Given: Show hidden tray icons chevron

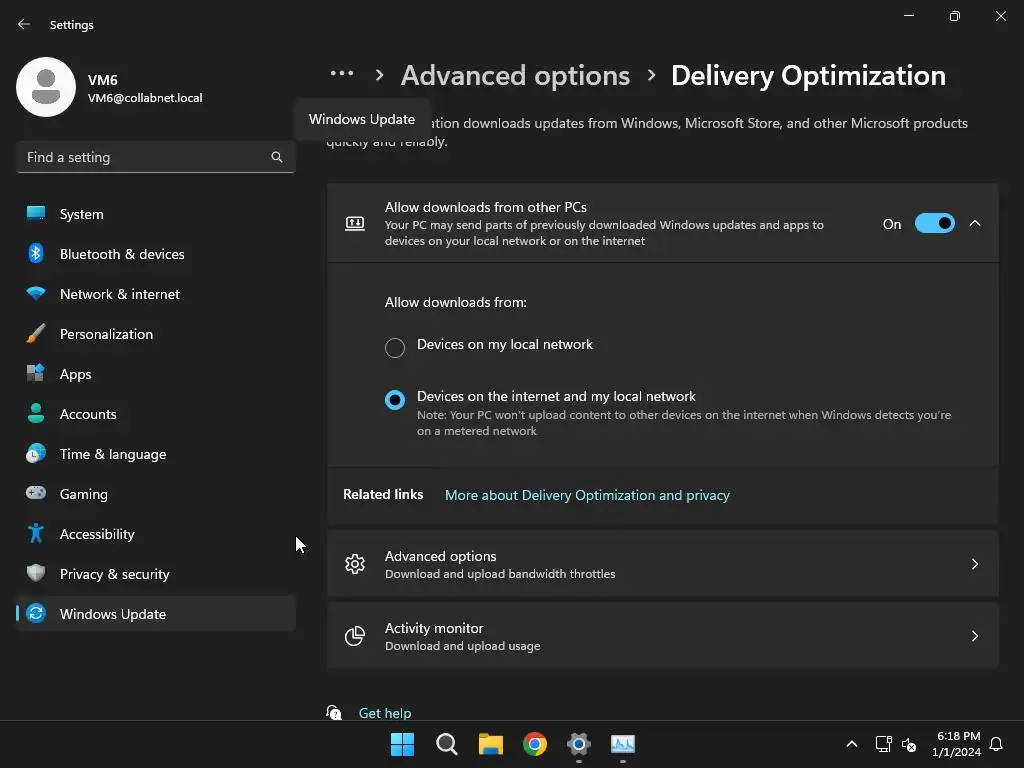Looking at the screenshot, I should tap(852, 744).
